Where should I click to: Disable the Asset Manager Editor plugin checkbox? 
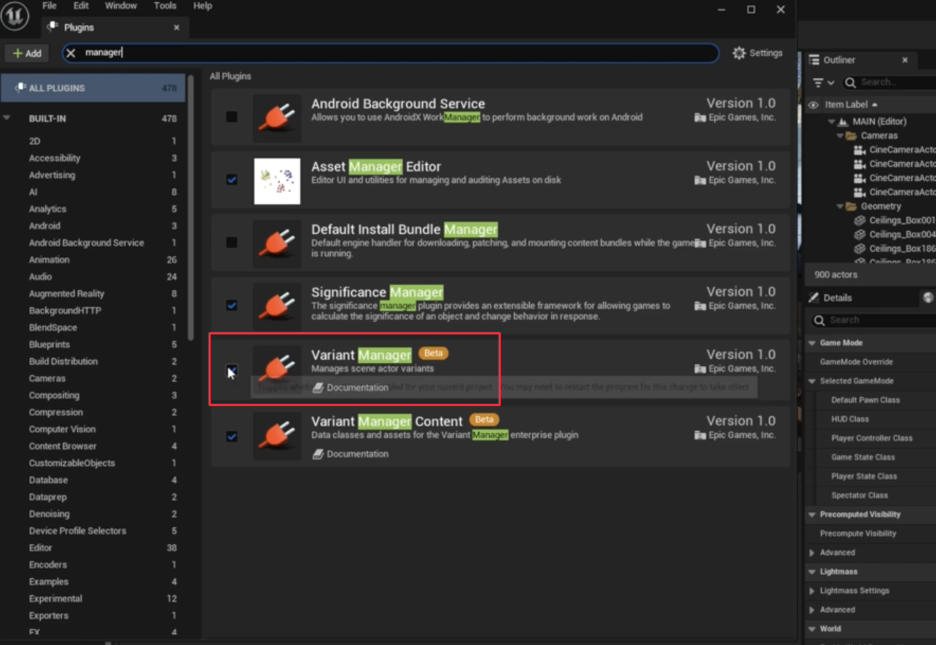pos(232,180)
